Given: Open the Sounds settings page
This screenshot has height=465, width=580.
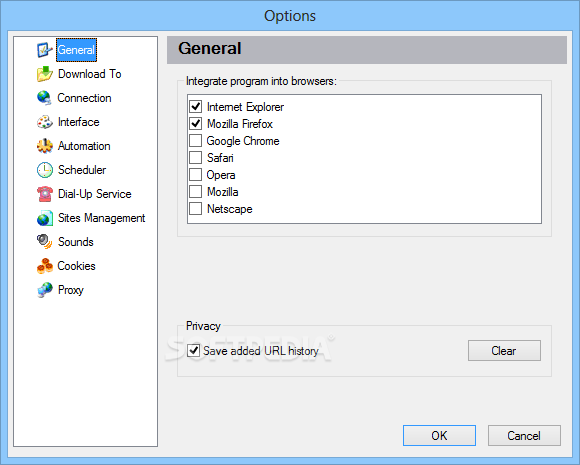Looking at the screenshot, I should [x=75, y=242].
